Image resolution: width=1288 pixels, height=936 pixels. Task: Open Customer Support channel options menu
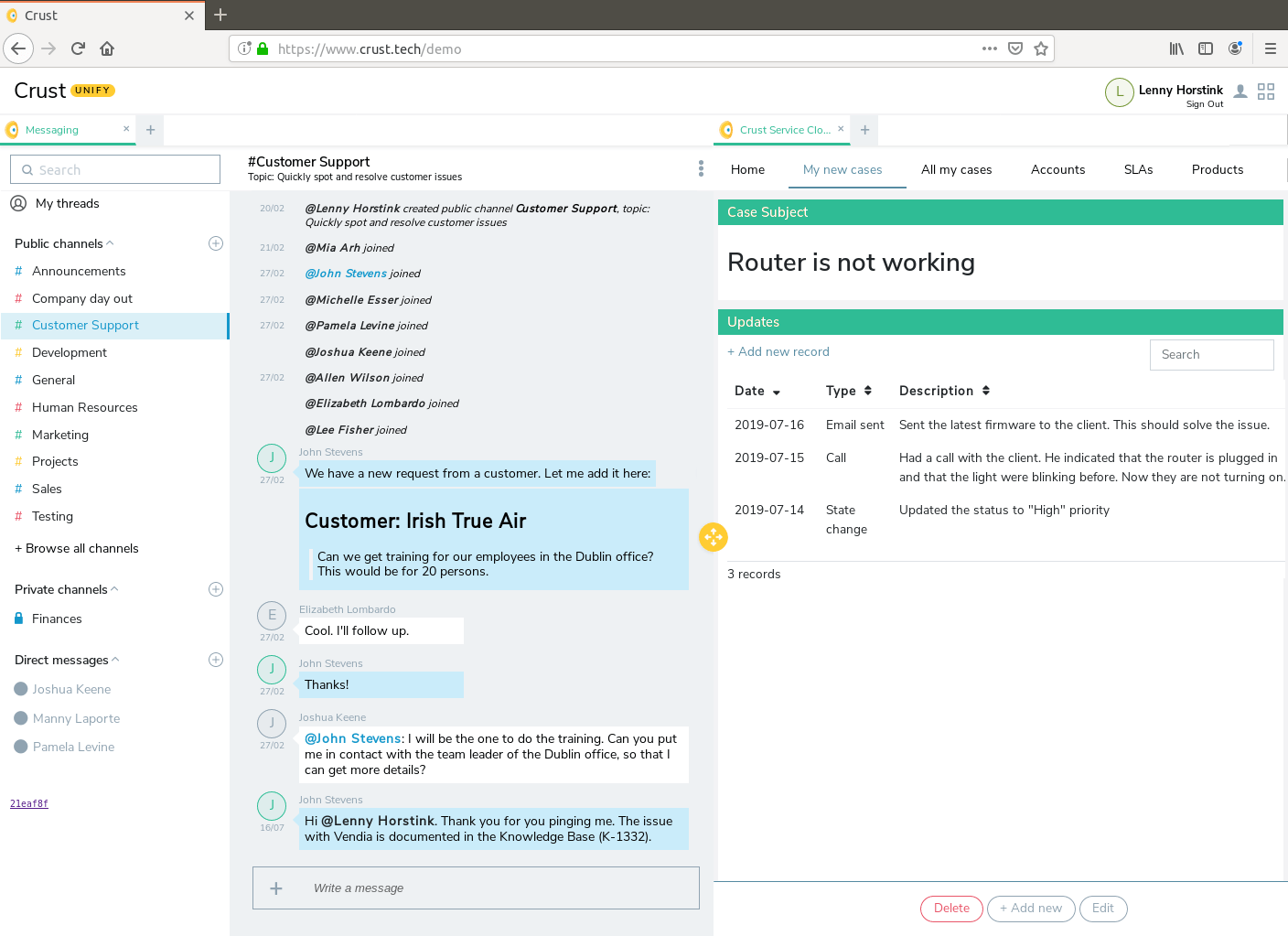click(x=701, y=168)
